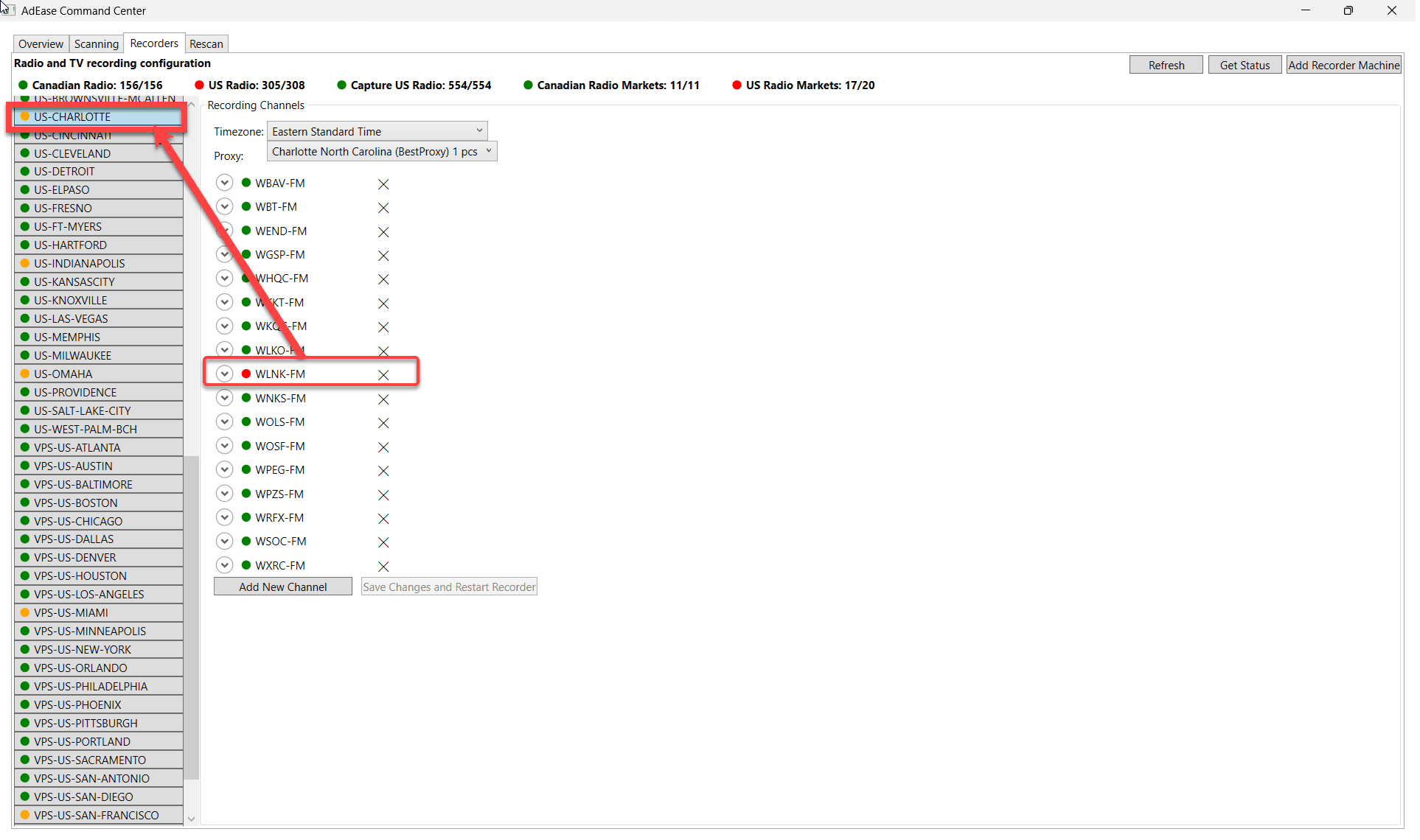Click the red US Radio Markets status dot
This screenshot has width=1420, height=840.
click(737, 85)
